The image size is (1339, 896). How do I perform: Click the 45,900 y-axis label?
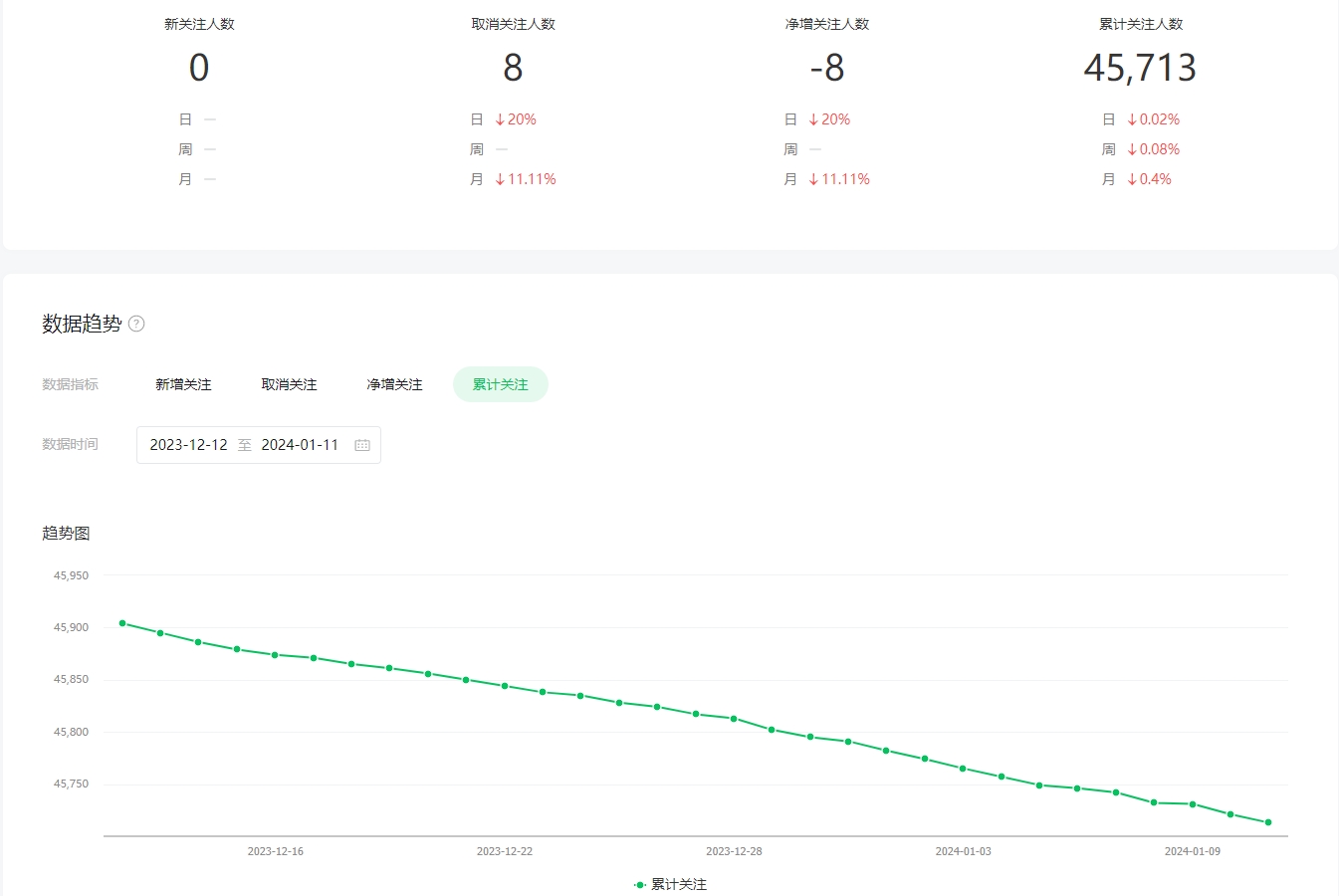pos(71,627)
